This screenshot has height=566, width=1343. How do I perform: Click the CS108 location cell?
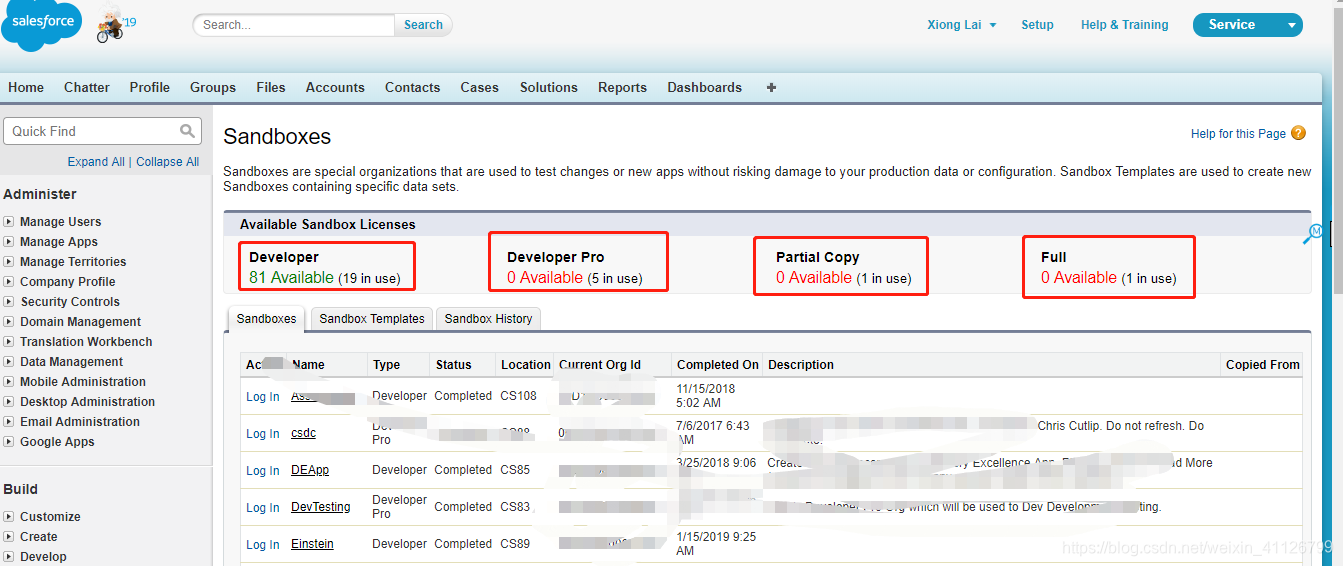coord(519,396)
